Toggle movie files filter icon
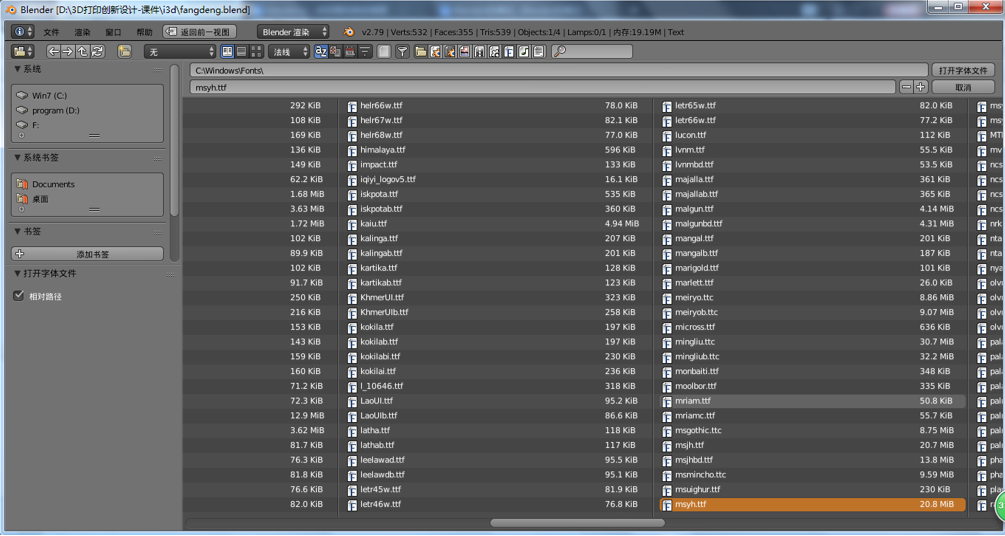This screenshot has width=1005, height=536. 479,51
